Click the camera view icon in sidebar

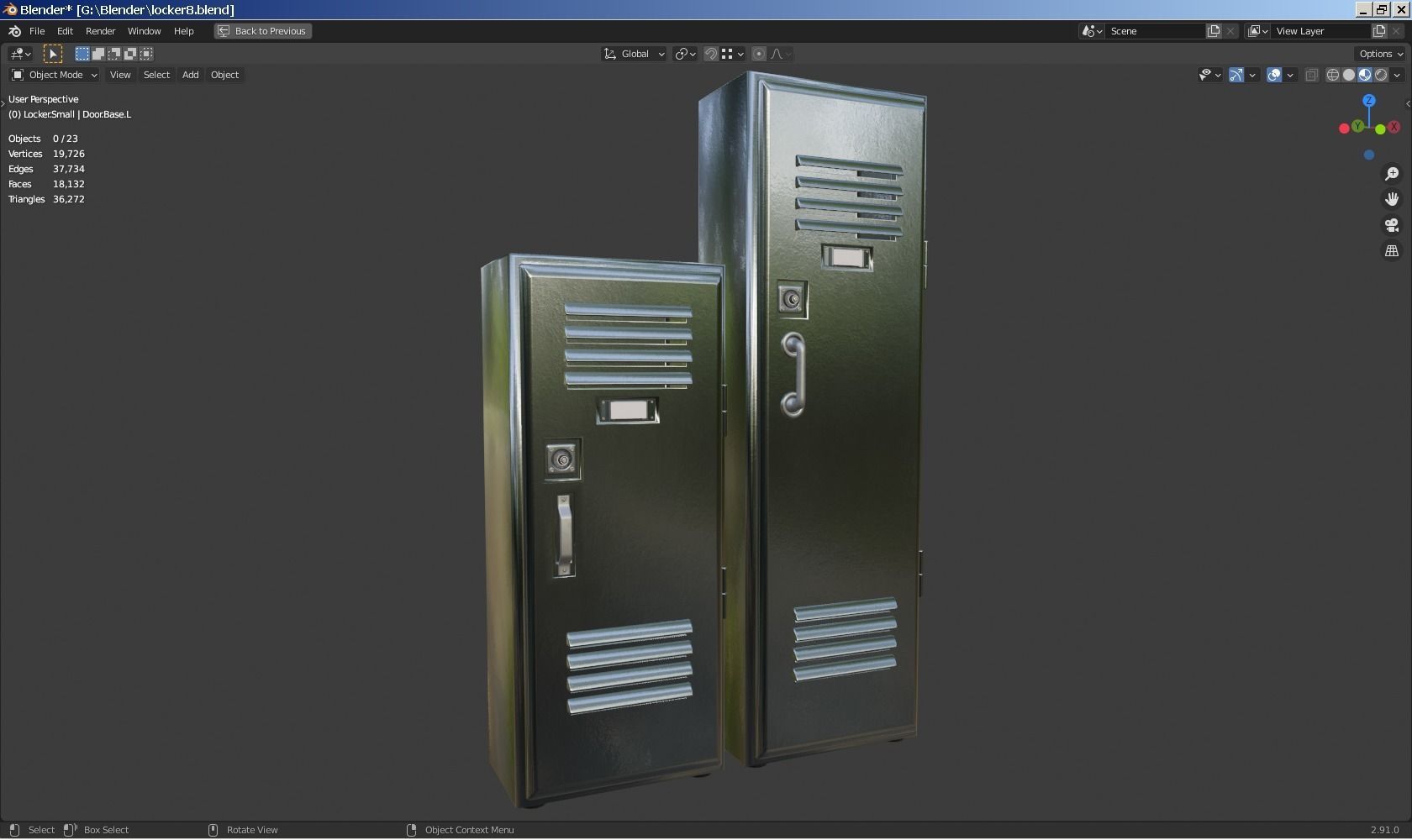pos(1392,225)
